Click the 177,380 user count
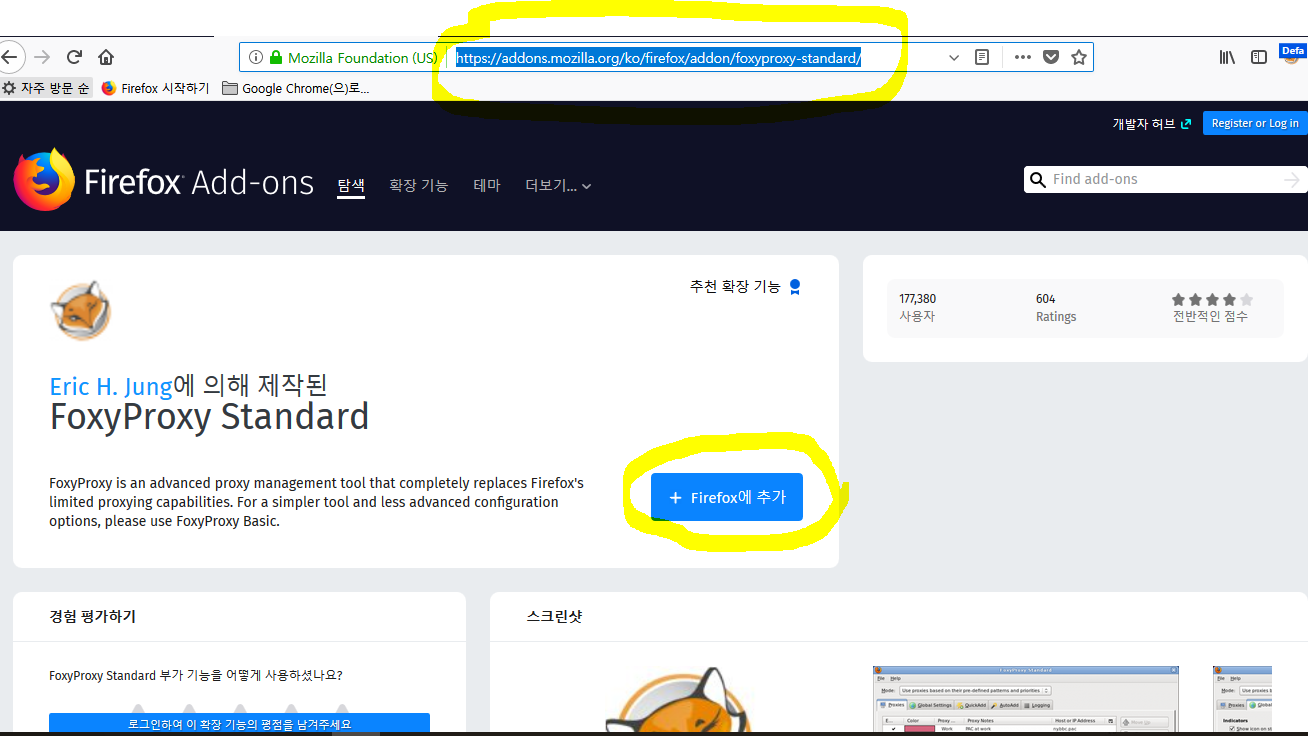1308x736 pixels. 918,299
